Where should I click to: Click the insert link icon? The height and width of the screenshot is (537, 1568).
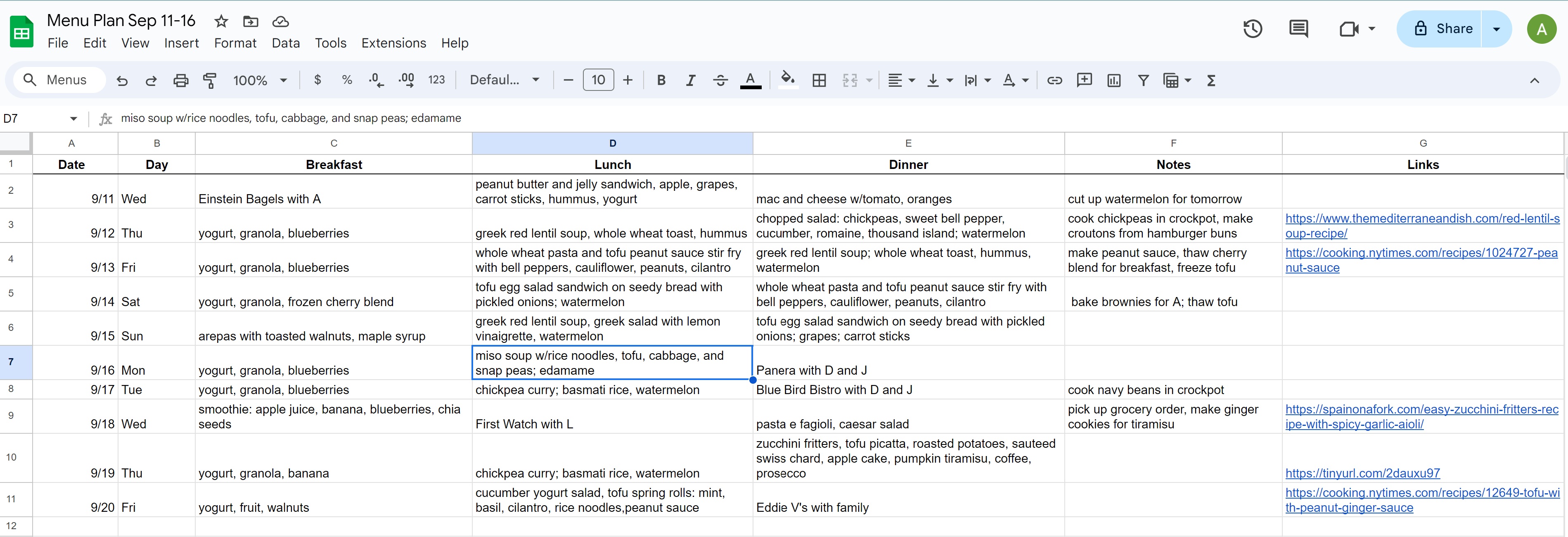pyautogui.click(x=1054, y=81)
